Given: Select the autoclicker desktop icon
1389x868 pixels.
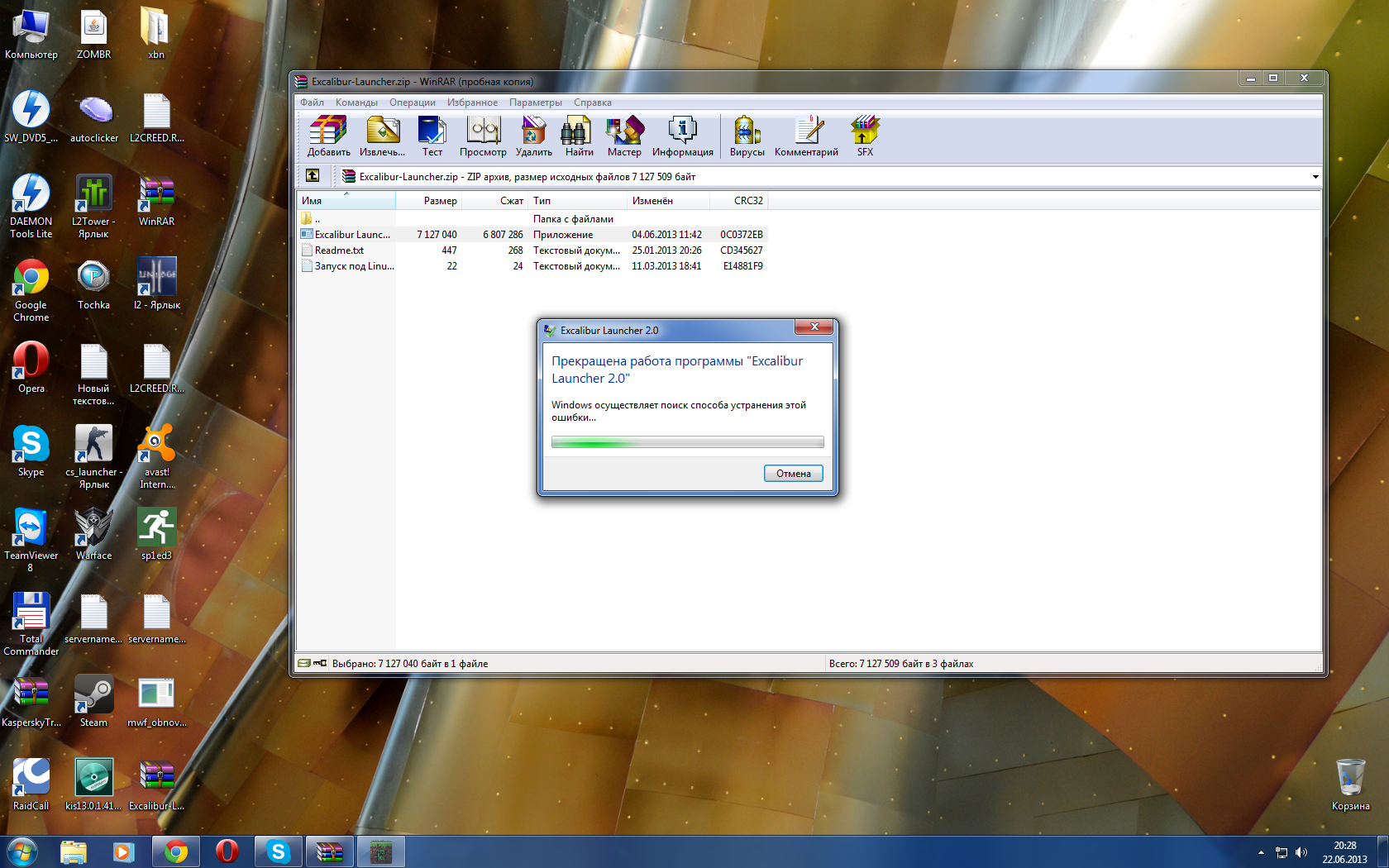Looking at the screenshot, I should [93, 117].
